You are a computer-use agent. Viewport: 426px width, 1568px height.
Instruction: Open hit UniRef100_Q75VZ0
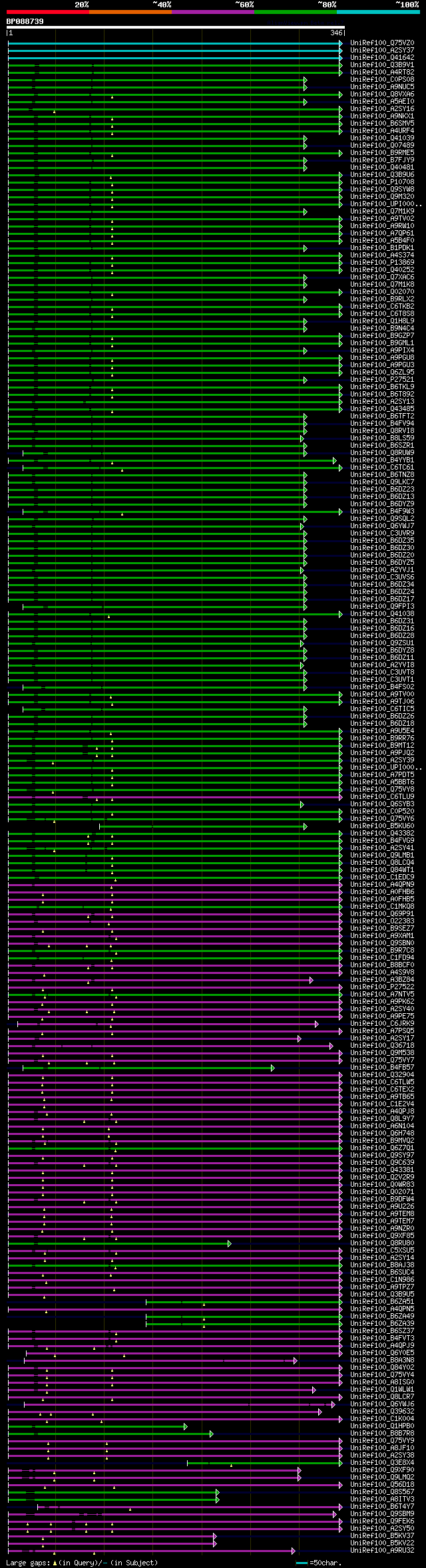[382, 43]
